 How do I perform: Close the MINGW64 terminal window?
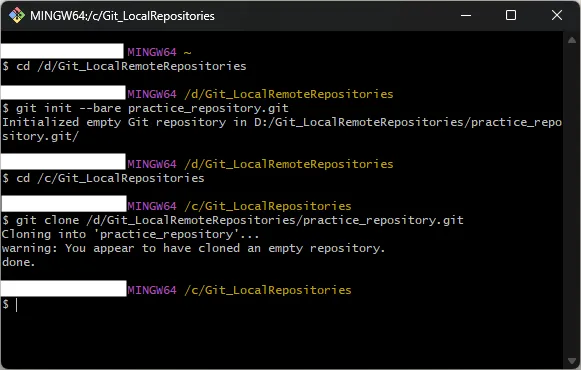coord(557,16)
